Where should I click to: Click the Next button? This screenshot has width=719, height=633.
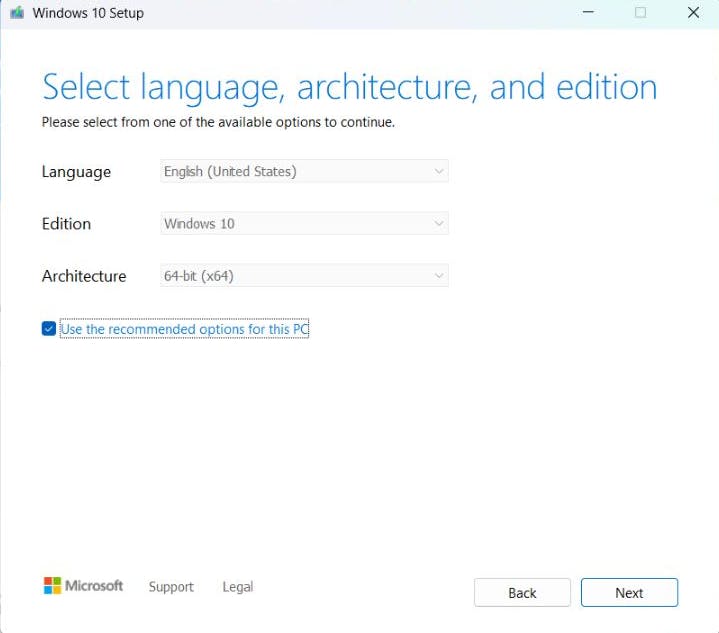629,593
